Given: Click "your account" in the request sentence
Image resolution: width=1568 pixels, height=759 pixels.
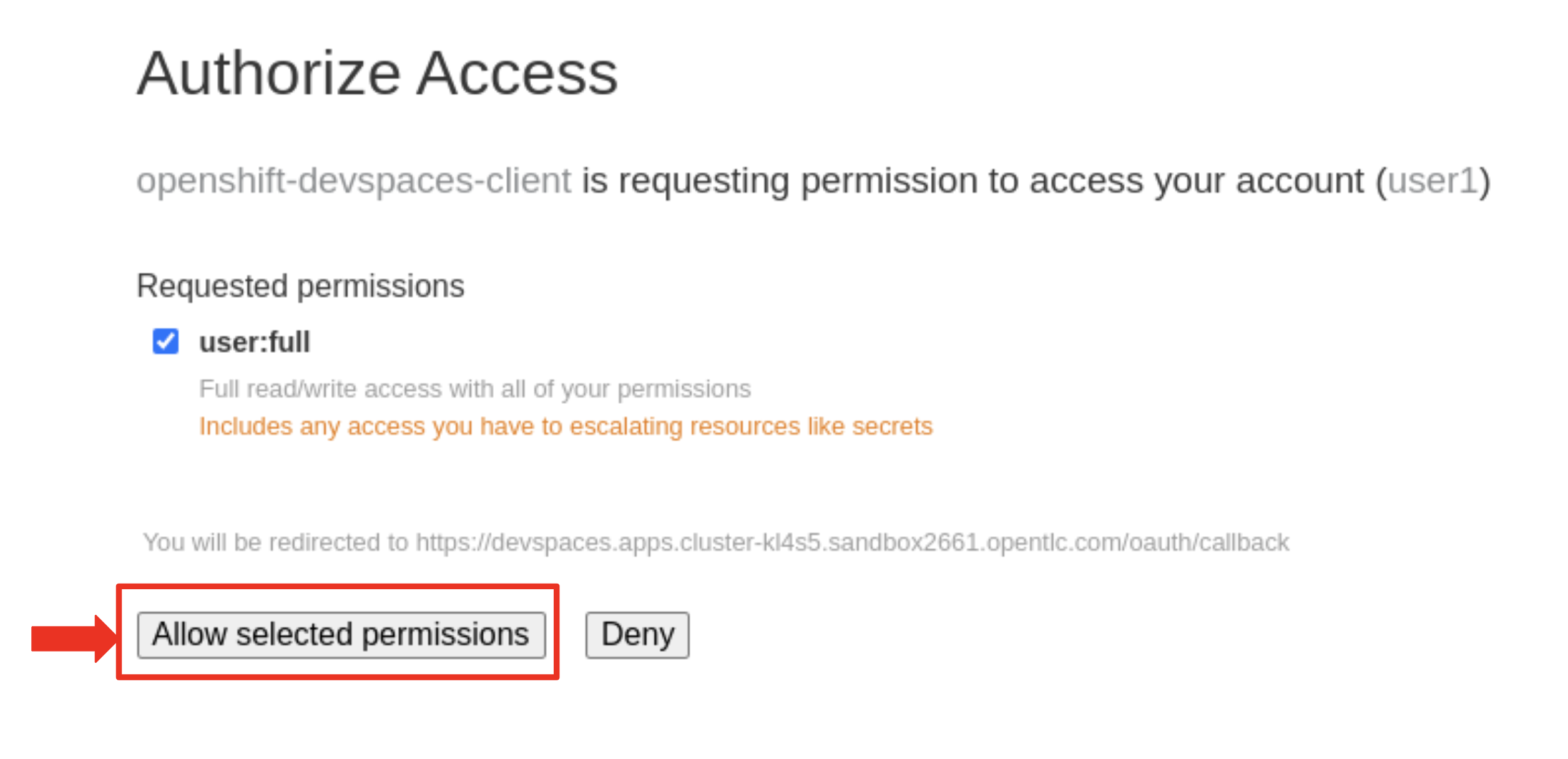Looking at the screenshot, I should point(1258,181).
